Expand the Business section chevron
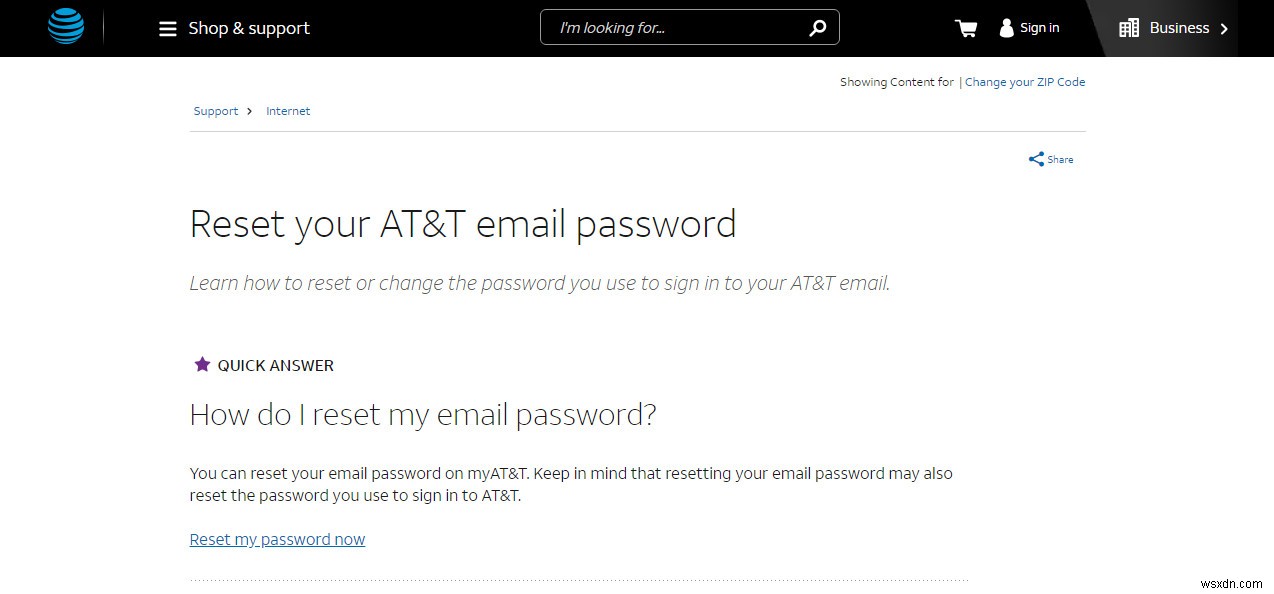The width and height of the screenshot is (1274, 594). pos(1226,28)
